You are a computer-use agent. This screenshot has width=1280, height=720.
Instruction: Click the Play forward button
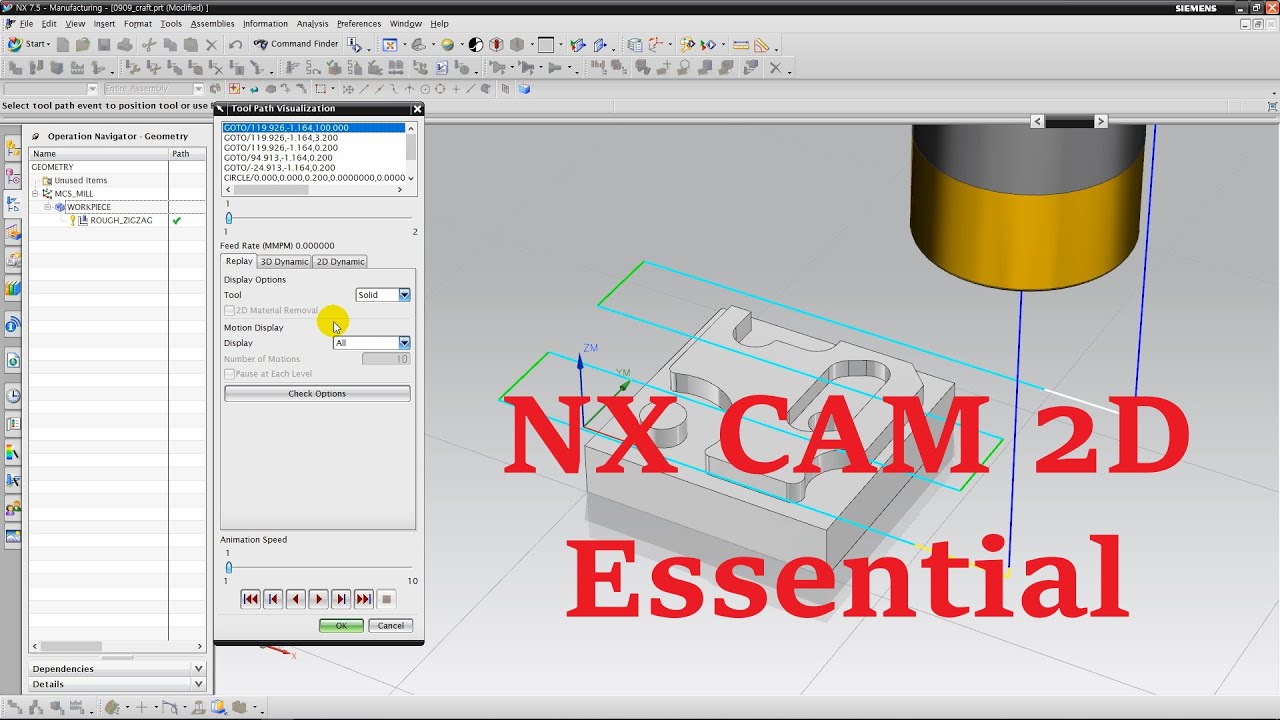click(318, 599)
